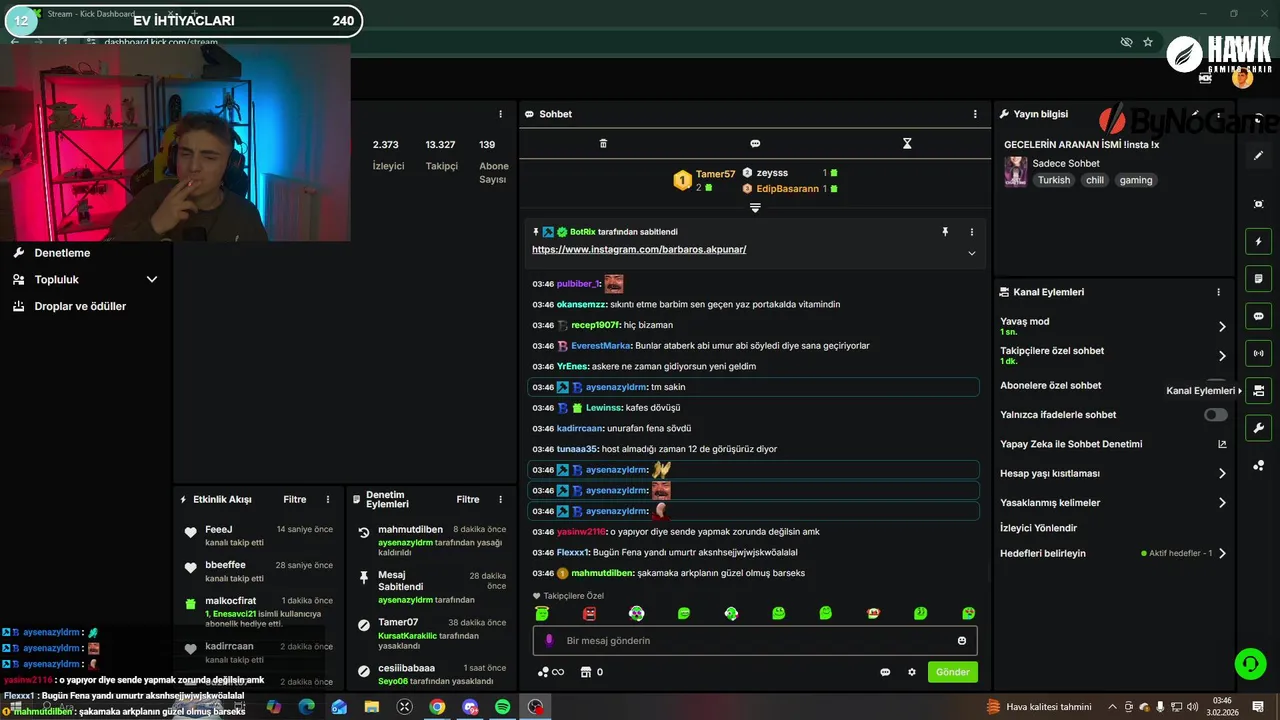Image resolution: width=1280 pixels, height=720 pixels.
Task: Click the purple microphone icon in the message box
Action: [549, 641]
